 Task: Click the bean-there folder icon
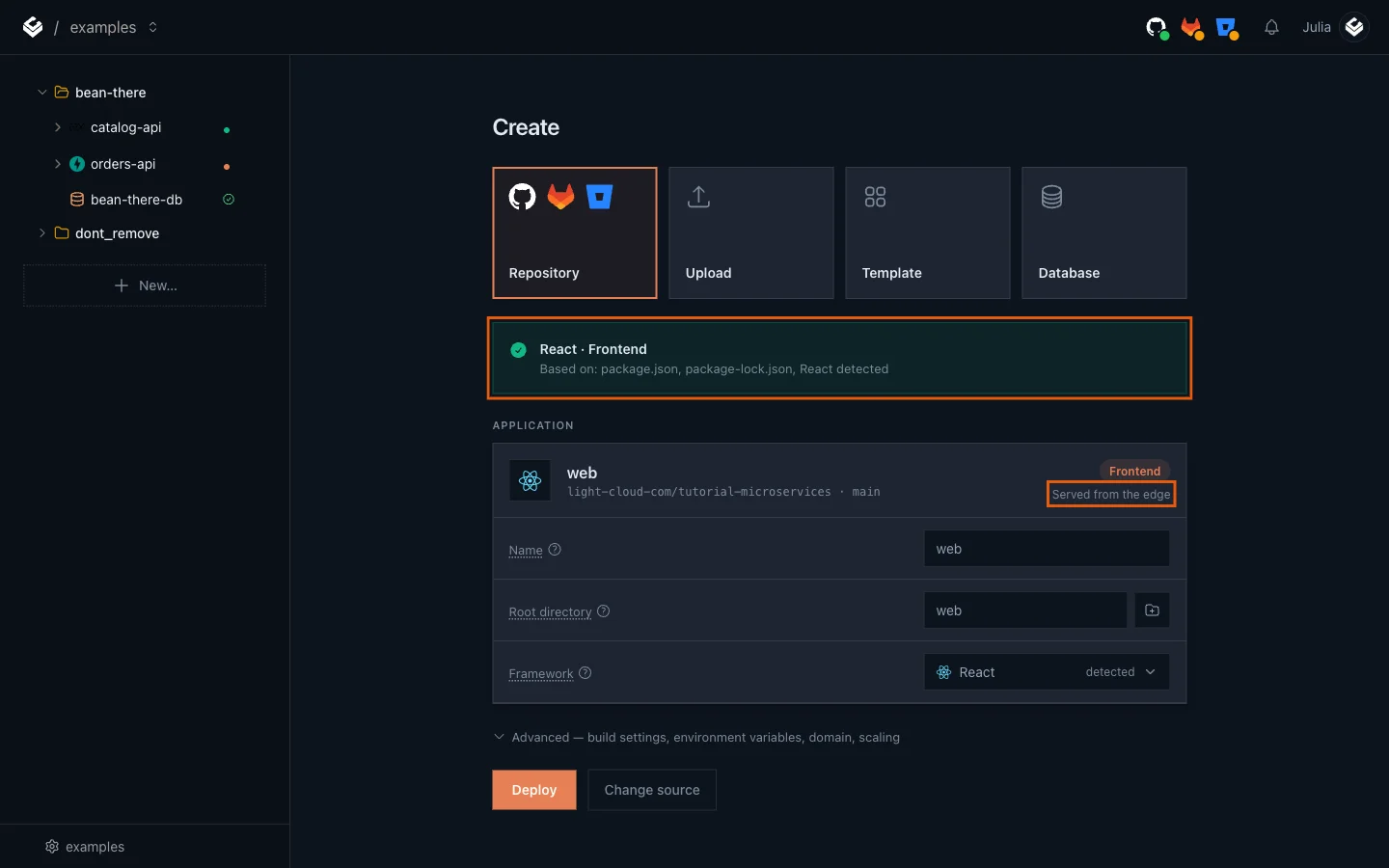tap(62, 93)
